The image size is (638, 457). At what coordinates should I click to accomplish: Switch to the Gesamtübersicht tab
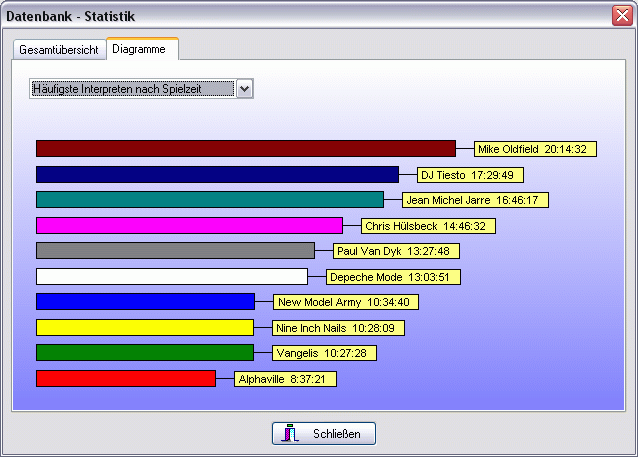[x=59, y=50]
